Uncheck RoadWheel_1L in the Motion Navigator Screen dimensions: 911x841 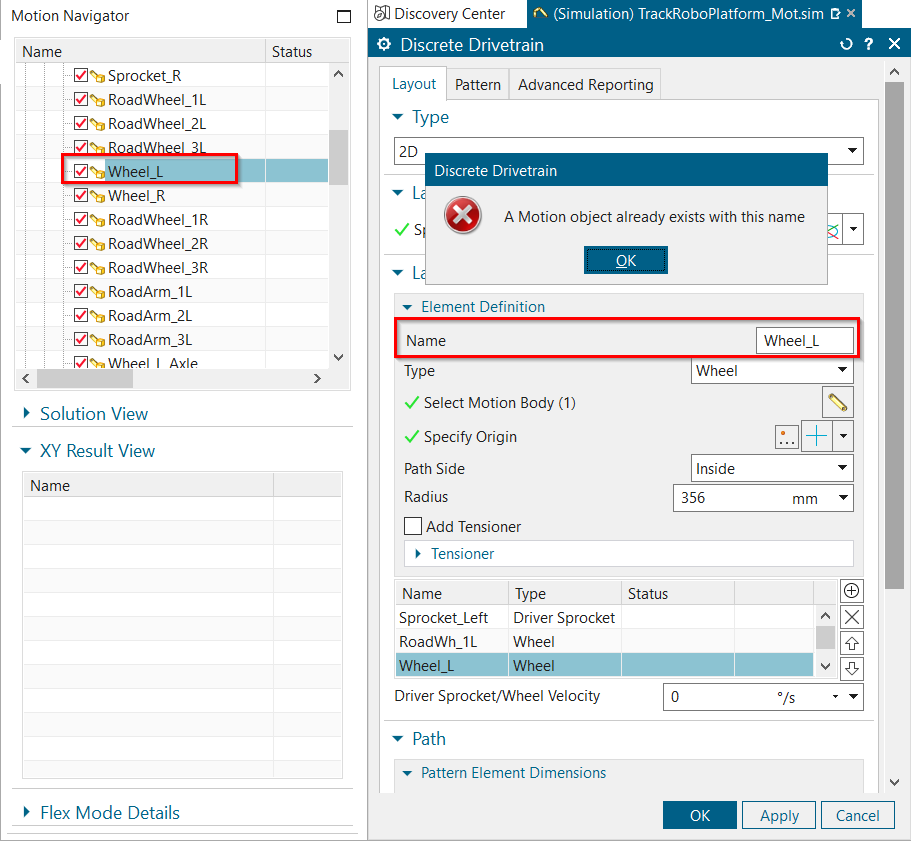[82, 99]
